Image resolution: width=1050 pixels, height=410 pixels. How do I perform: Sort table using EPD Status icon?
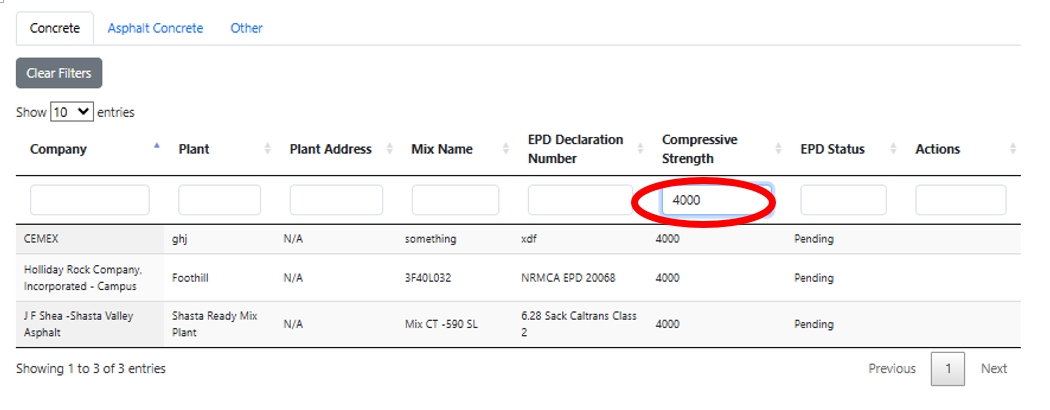coord(893,149)
